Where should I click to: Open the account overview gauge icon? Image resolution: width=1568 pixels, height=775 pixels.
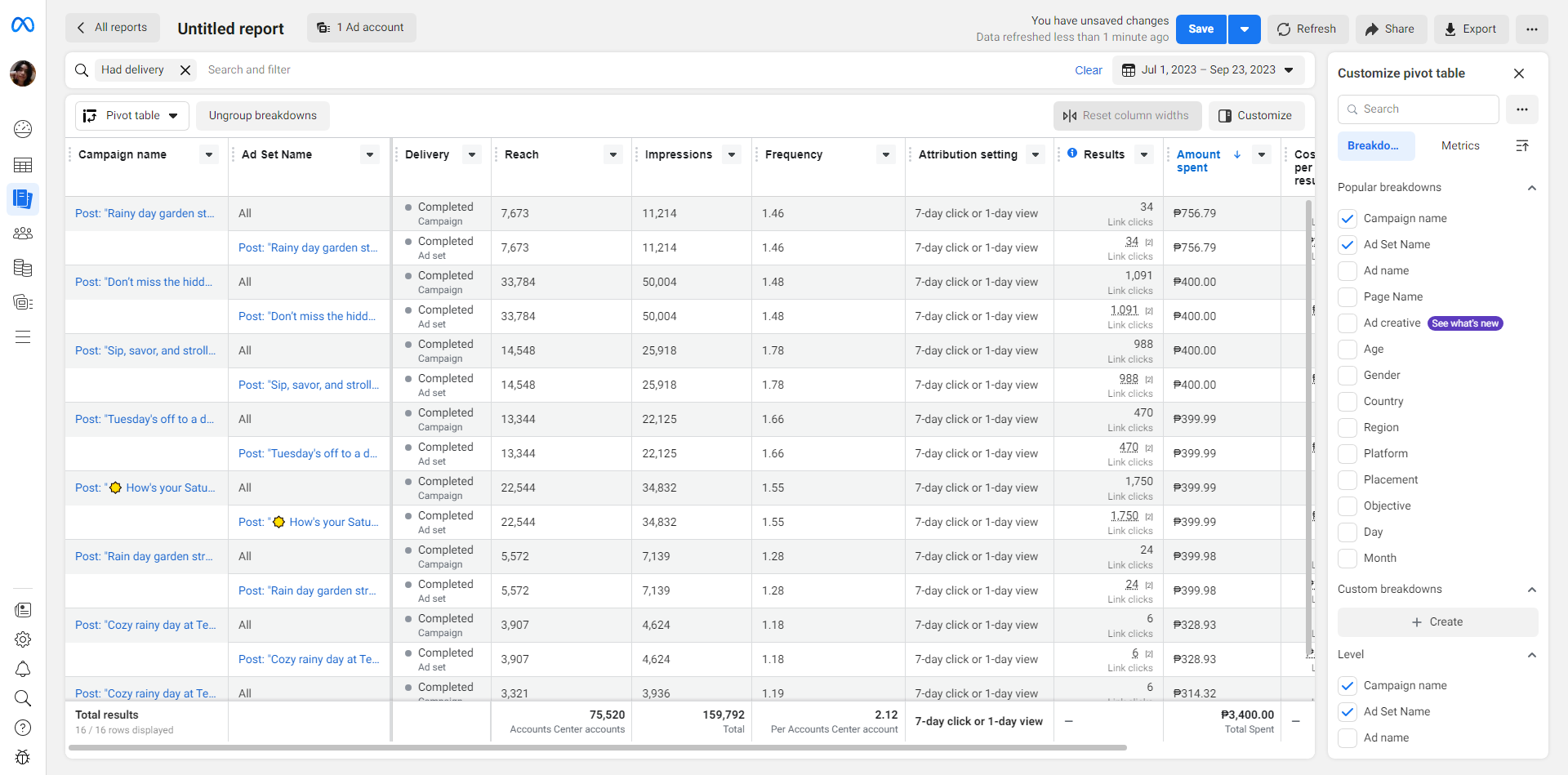click(x=23, y=129)
